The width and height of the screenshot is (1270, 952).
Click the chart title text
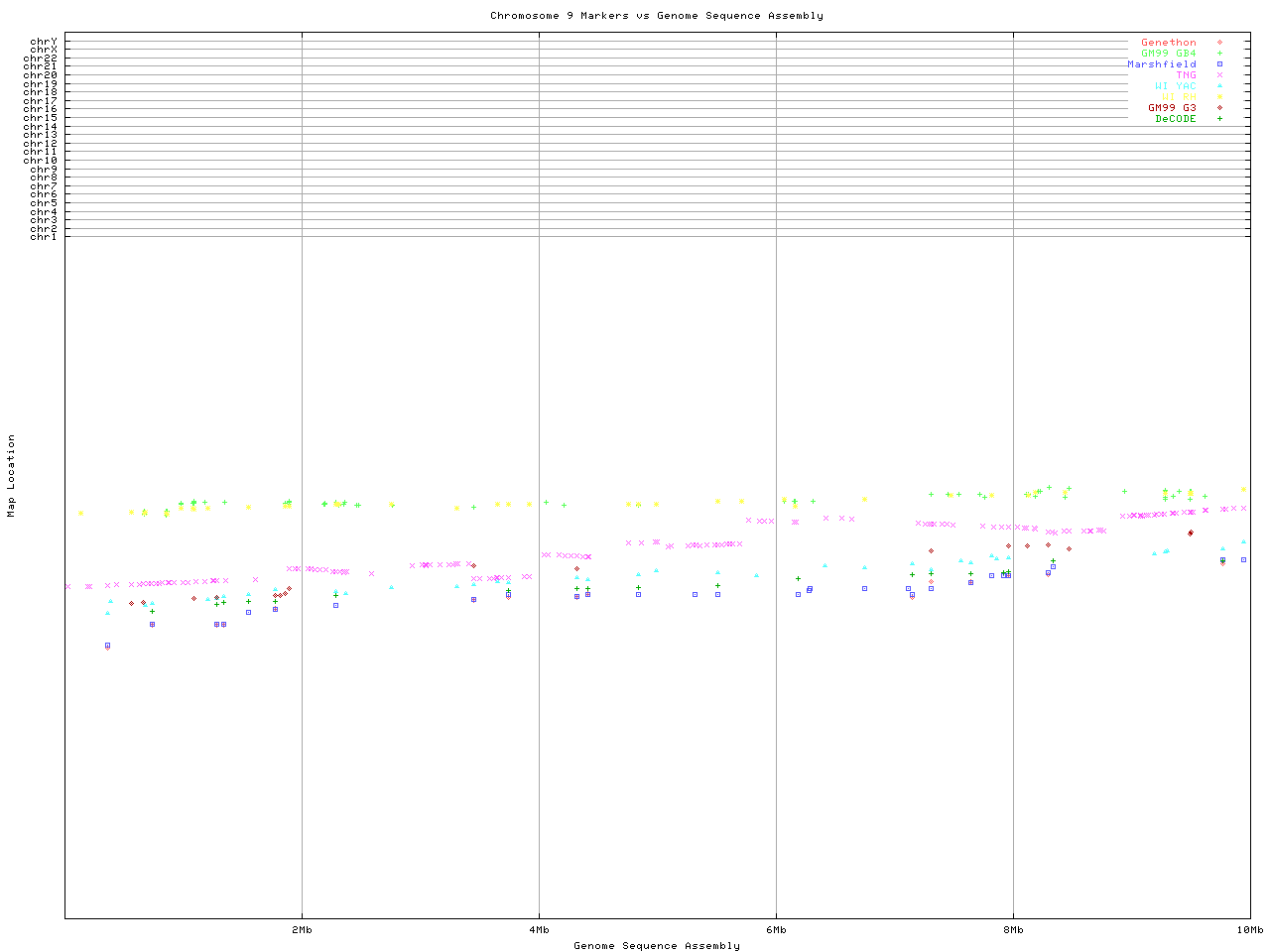(x=656, y=16)
